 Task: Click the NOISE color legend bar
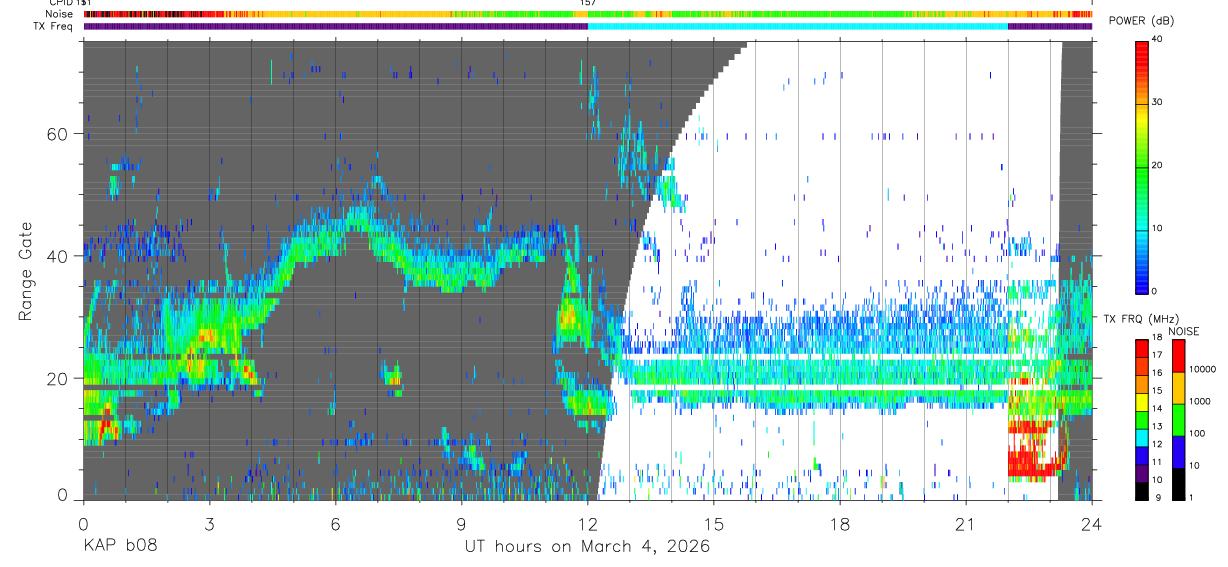coord(1179,420)
